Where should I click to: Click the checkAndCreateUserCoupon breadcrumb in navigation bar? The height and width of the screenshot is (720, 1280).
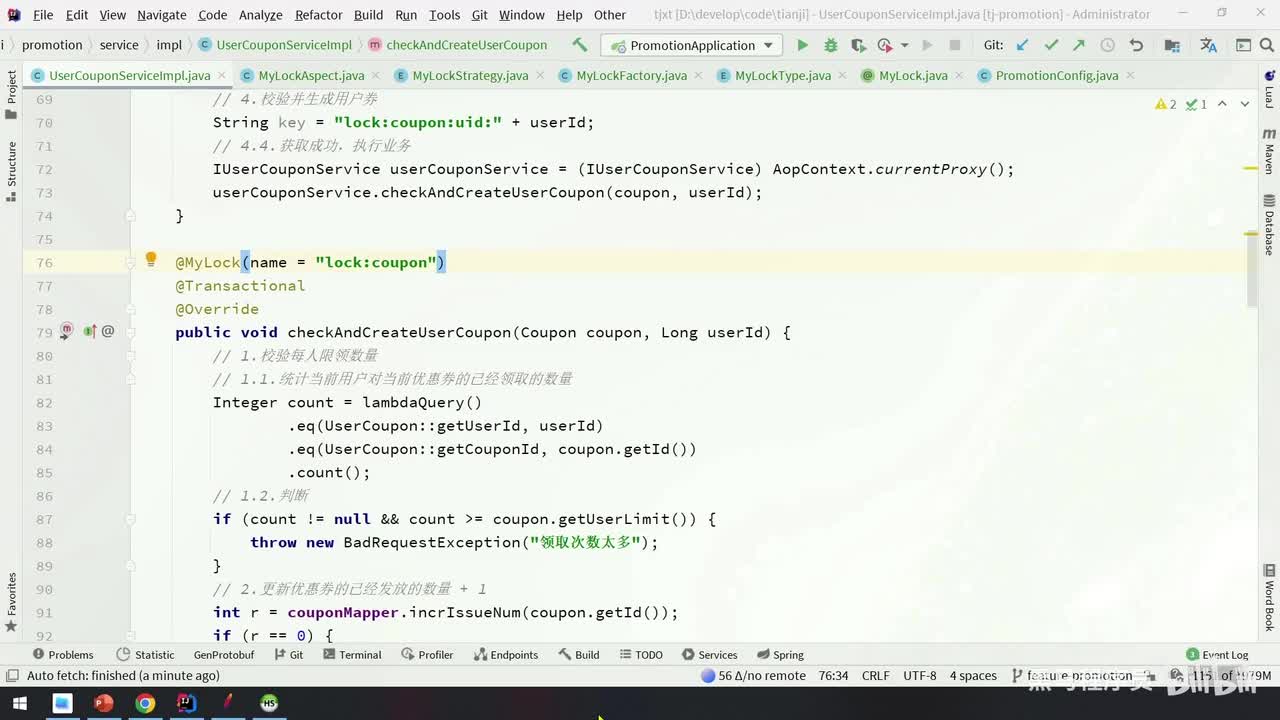[458, 45]
